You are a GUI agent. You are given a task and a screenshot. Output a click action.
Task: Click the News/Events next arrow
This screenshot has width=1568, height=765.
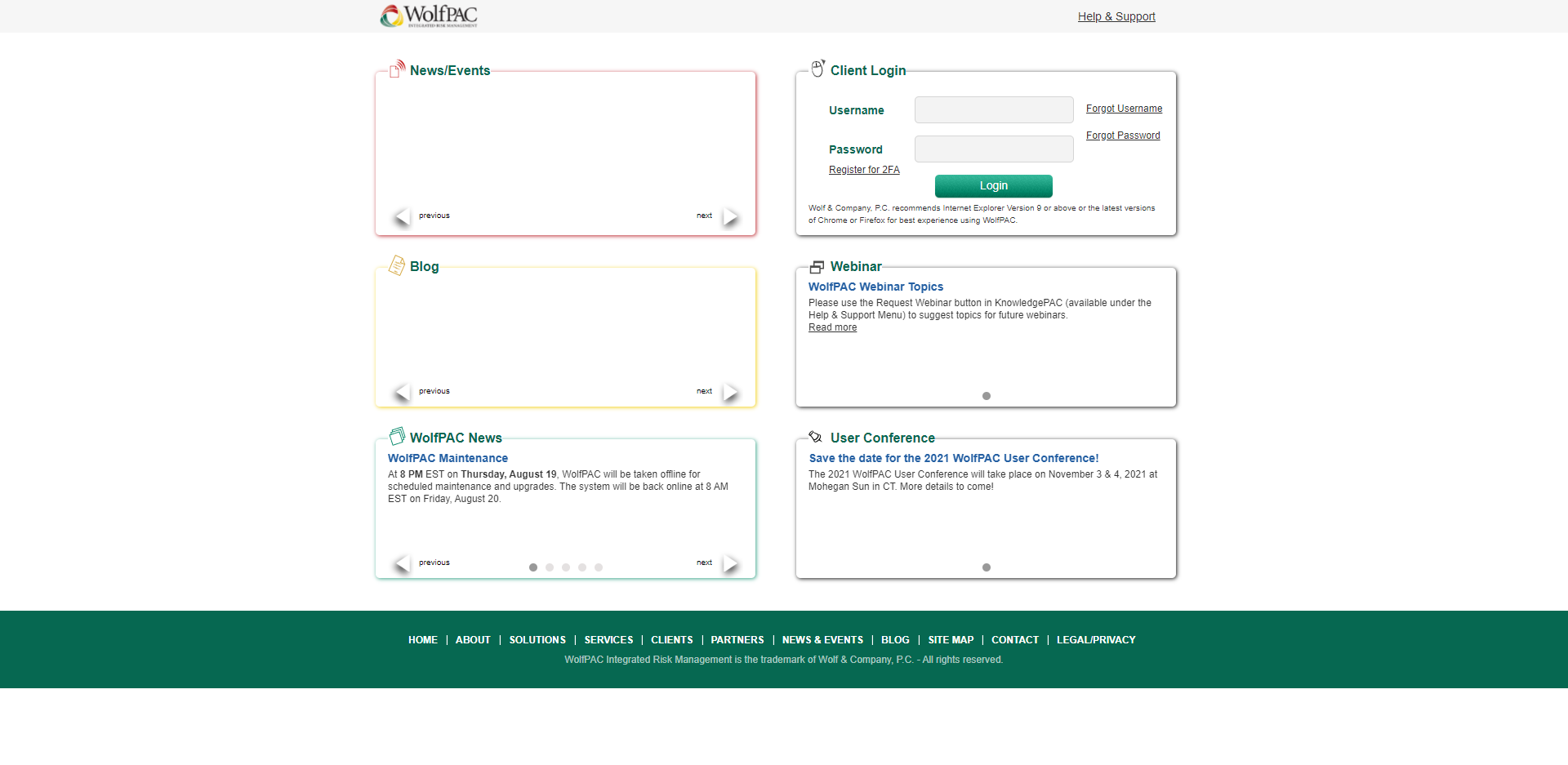pos(730,216)
